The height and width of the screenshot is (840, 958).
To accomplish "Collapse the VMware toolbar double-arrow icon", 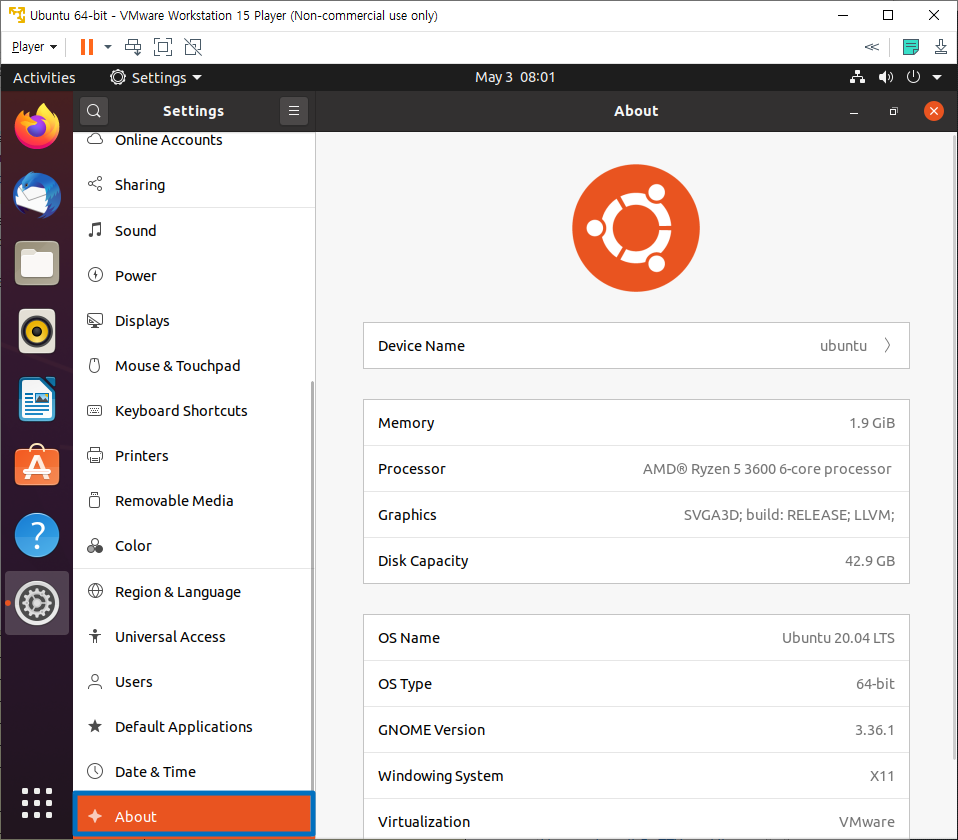I will pos(872,47).
